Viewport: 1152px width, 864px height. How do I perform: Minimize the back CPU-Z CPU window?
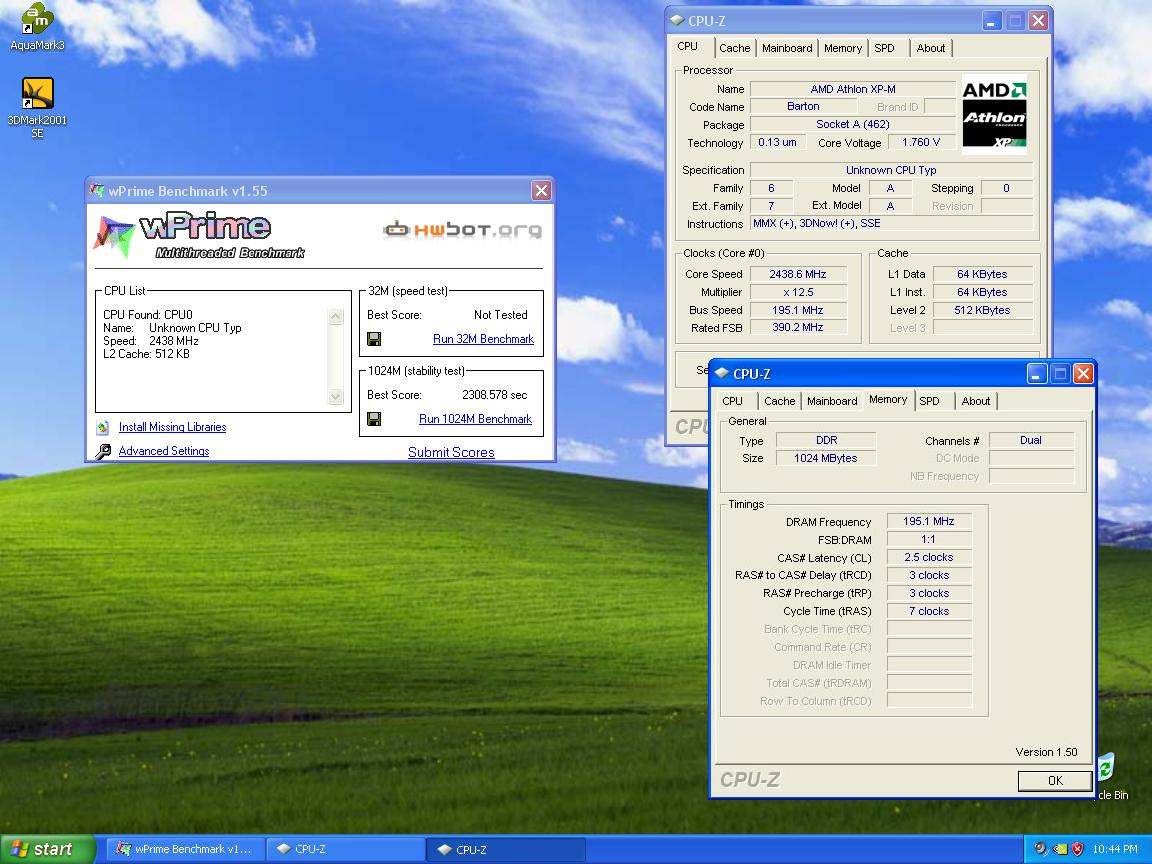[x=992, y=21]
